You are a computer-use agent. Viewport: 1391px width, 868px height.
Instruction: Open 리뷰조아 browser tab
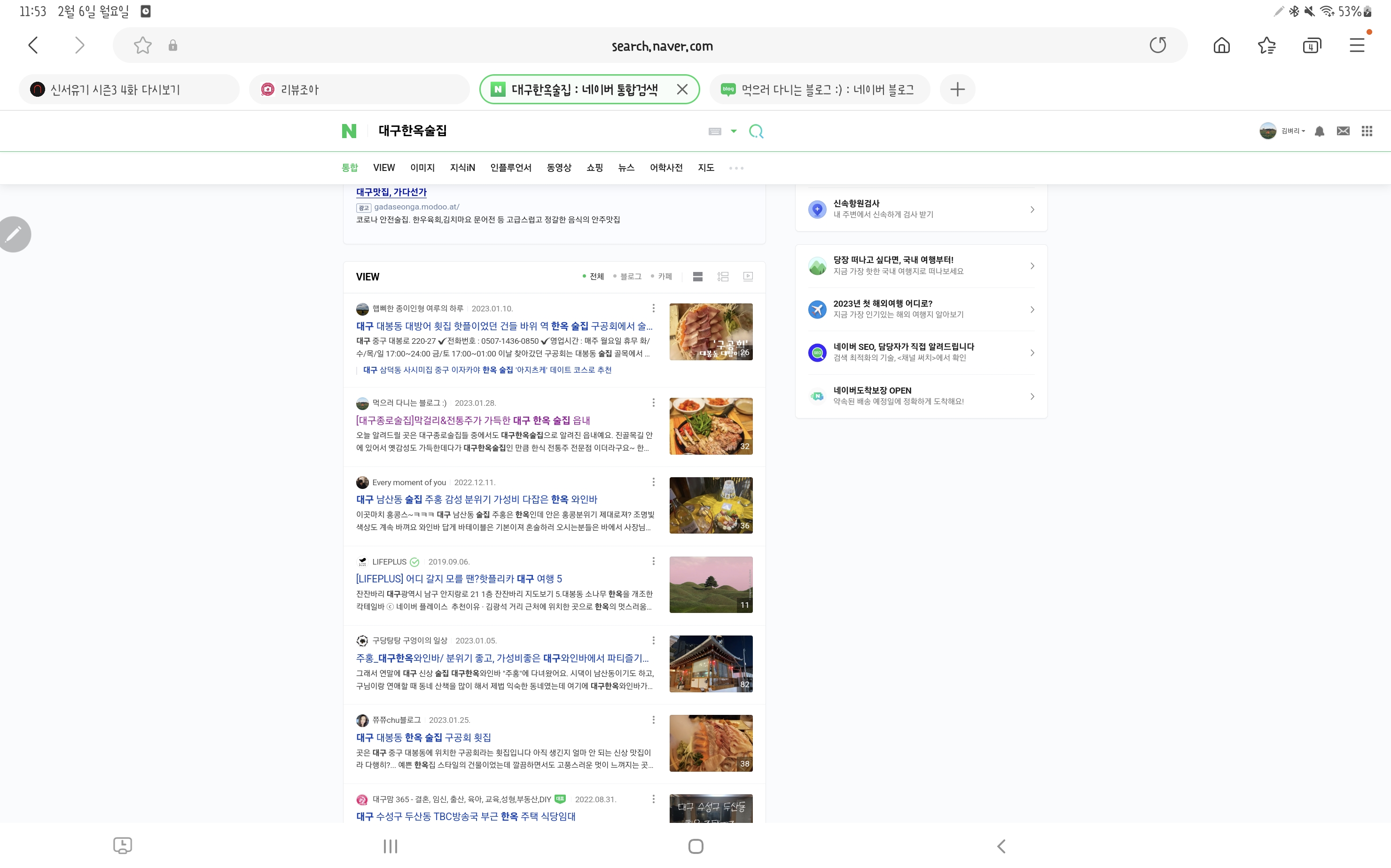point(359,90)
